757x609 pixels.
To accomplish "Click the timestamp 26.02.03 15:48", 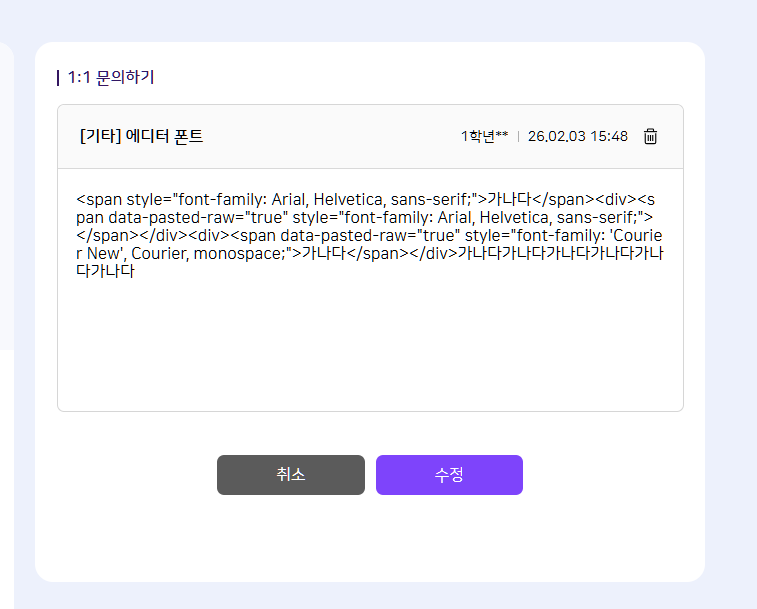I will 577,137.
